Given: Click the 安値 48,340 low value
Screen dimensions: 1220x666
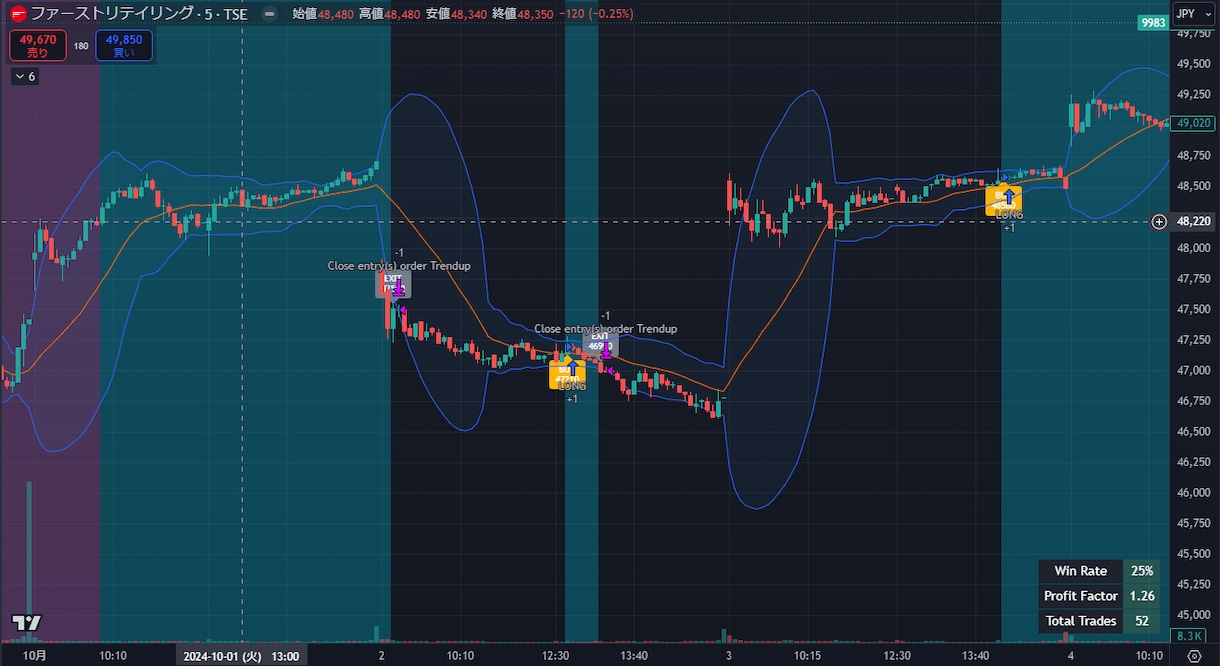Looking at the screenshot, I should click(x=457, y=14).
